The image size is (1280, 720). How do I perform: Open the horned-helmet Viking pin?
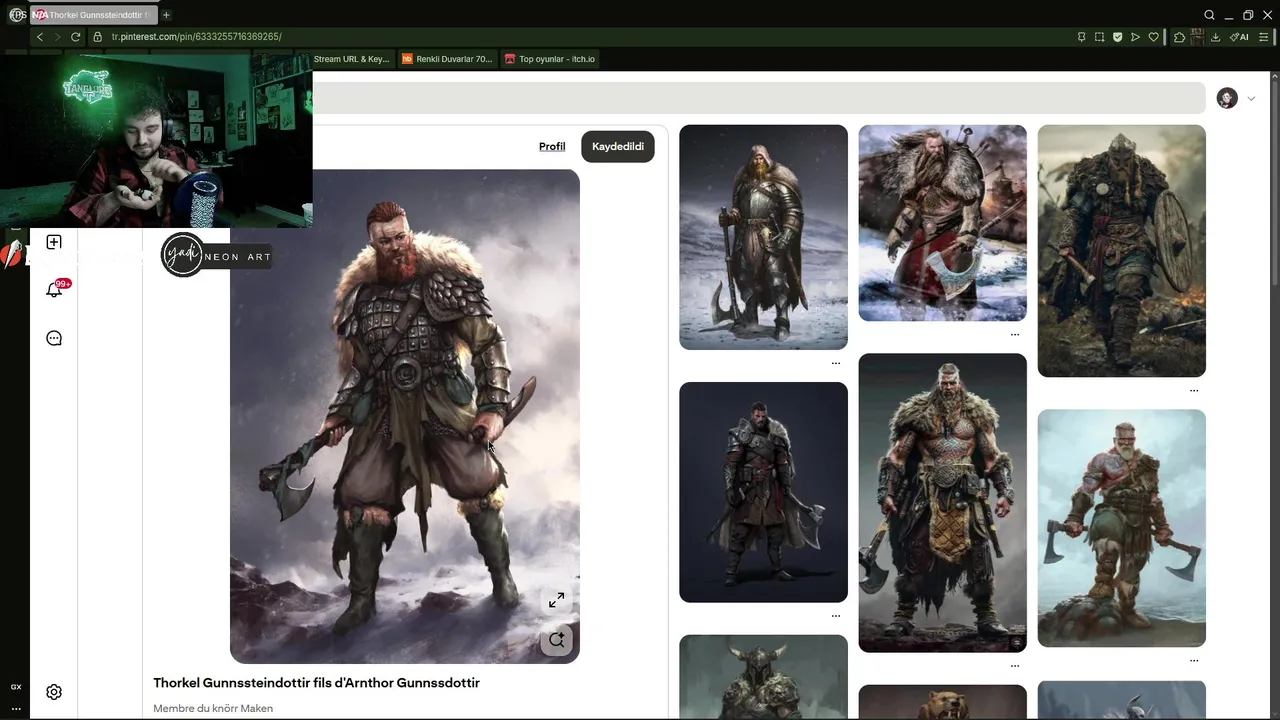click(763, 677)
